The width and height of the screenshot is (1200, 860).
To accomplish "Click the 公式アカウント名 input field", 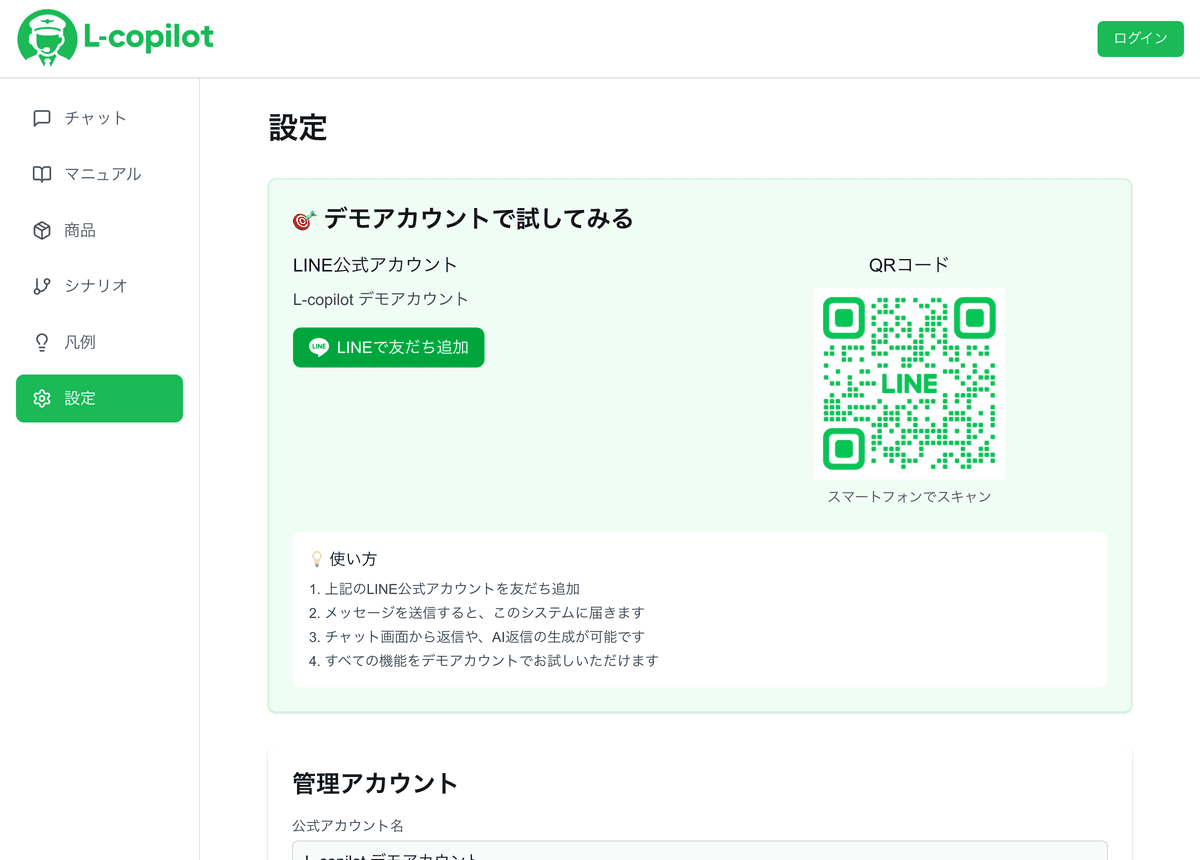I will pos(700,855).
